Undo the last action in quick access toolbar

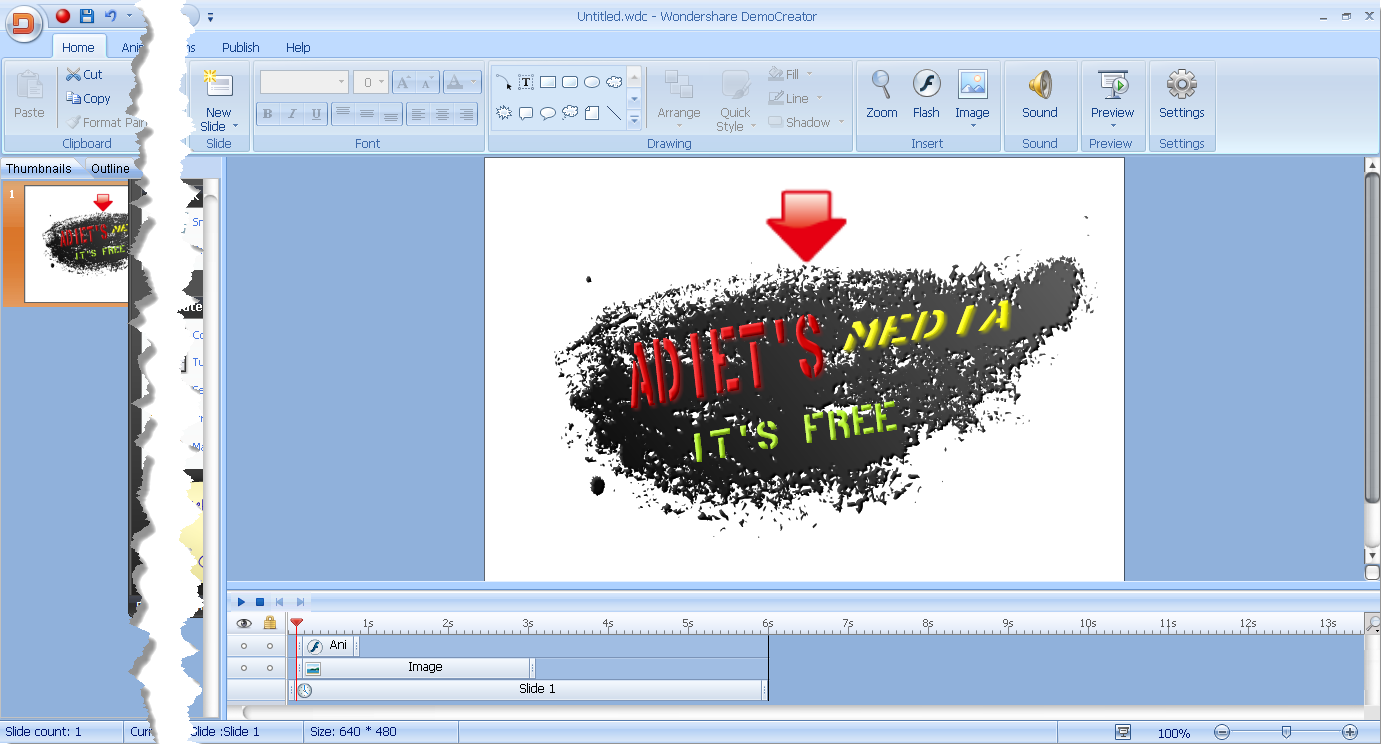[x=111, y=16]
